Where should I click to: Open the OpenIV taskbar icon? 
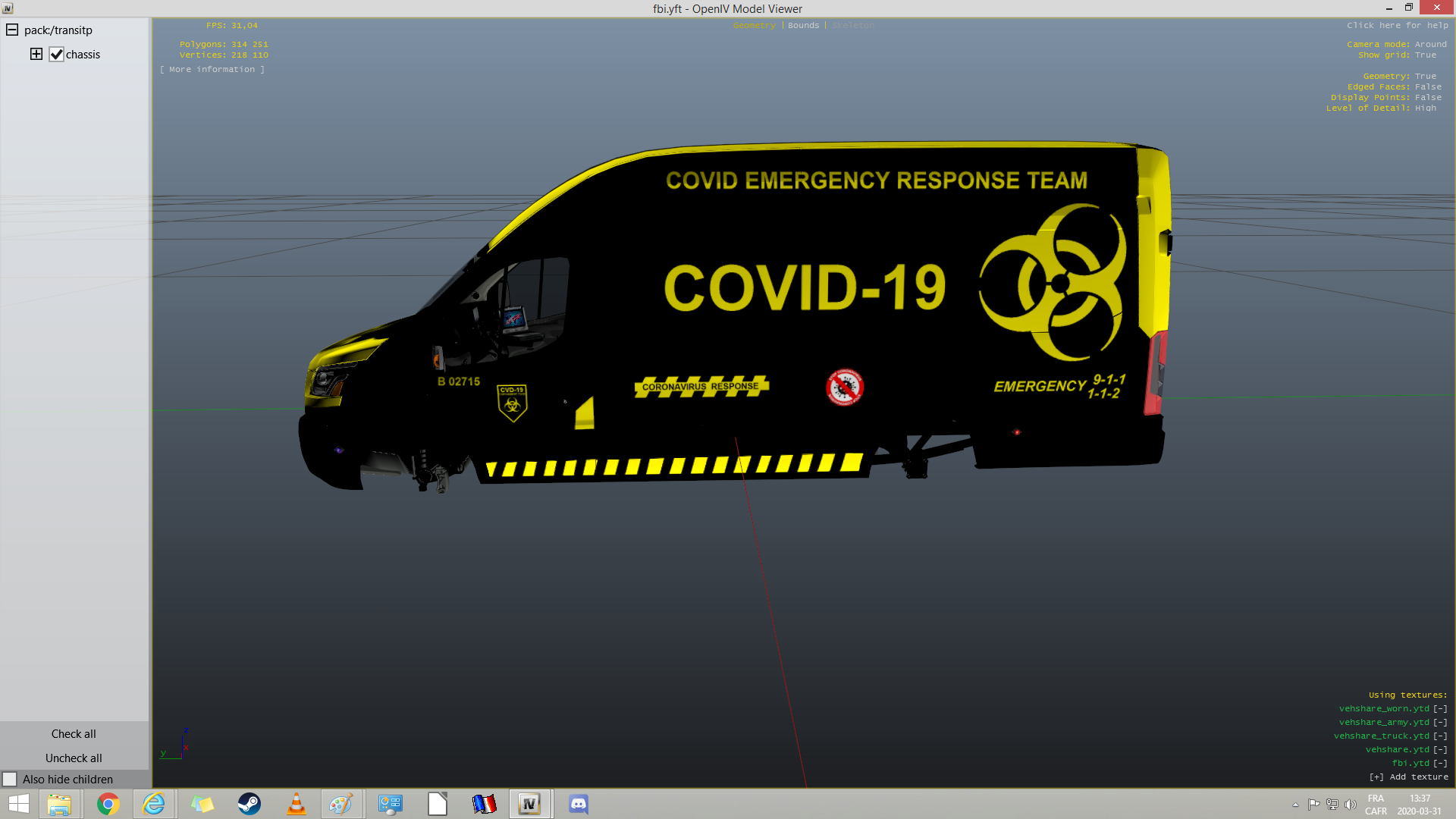pos(529,804)
